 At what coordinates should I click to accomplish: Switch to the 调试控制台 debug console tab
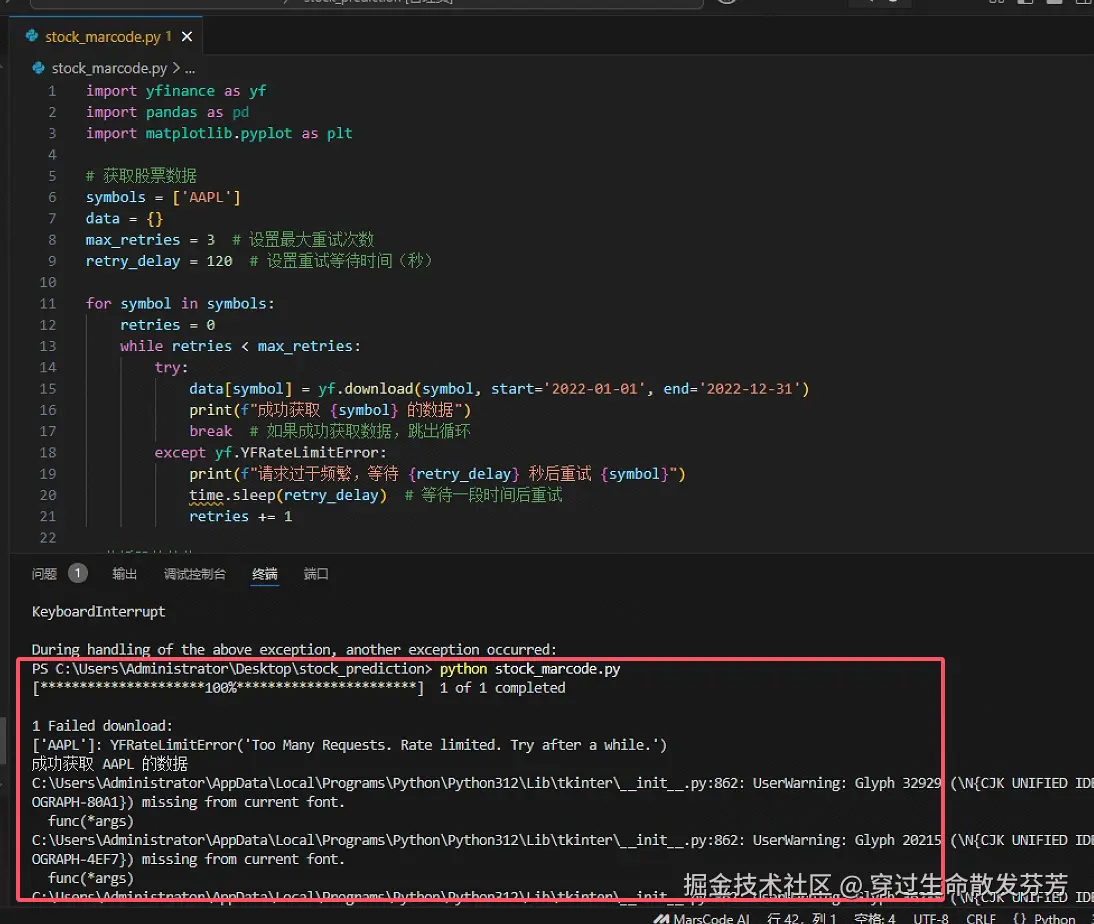[x=195, y=574]
